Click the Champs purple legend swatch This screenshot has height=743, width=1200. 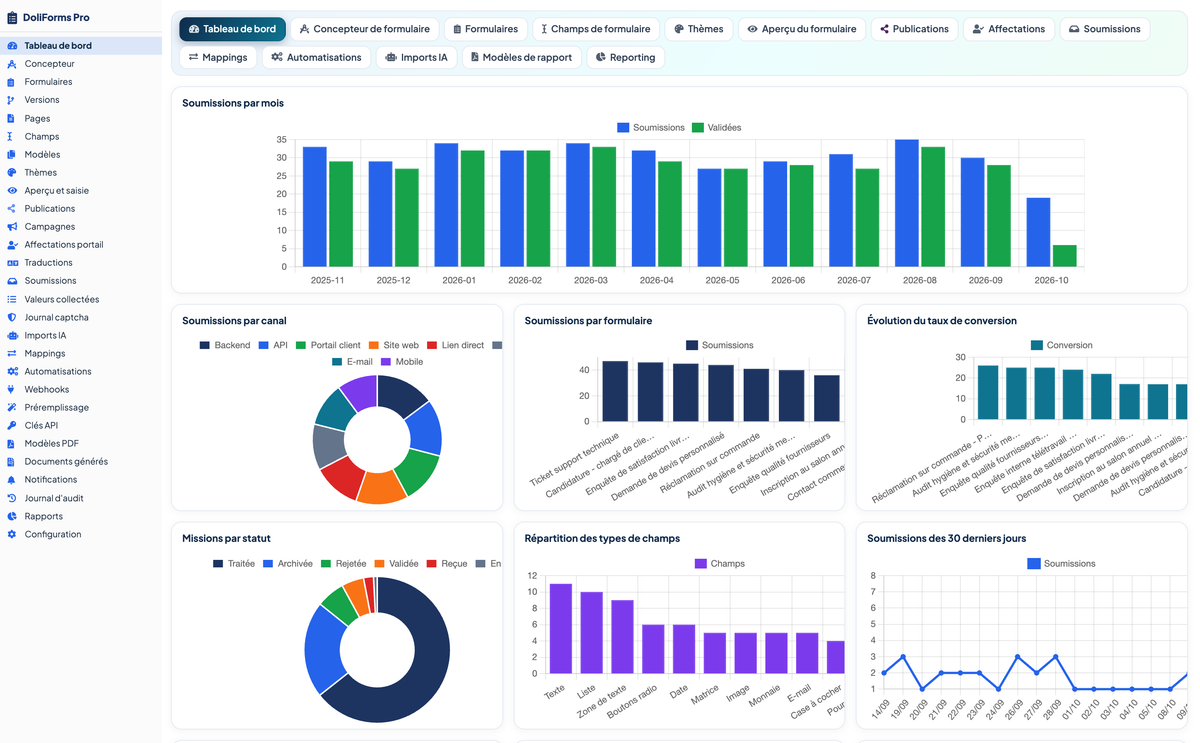[x=700, y=564]
